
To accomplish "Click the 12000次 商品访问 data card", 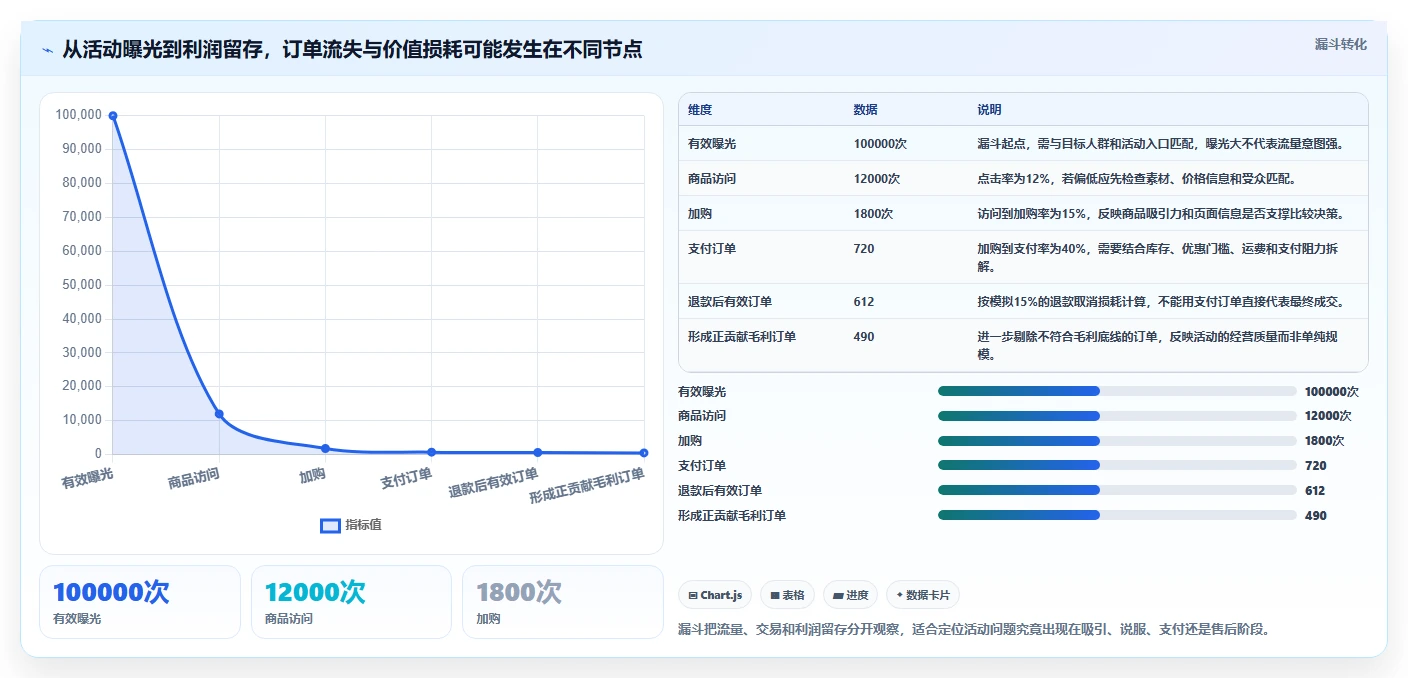I will (351, 602).
